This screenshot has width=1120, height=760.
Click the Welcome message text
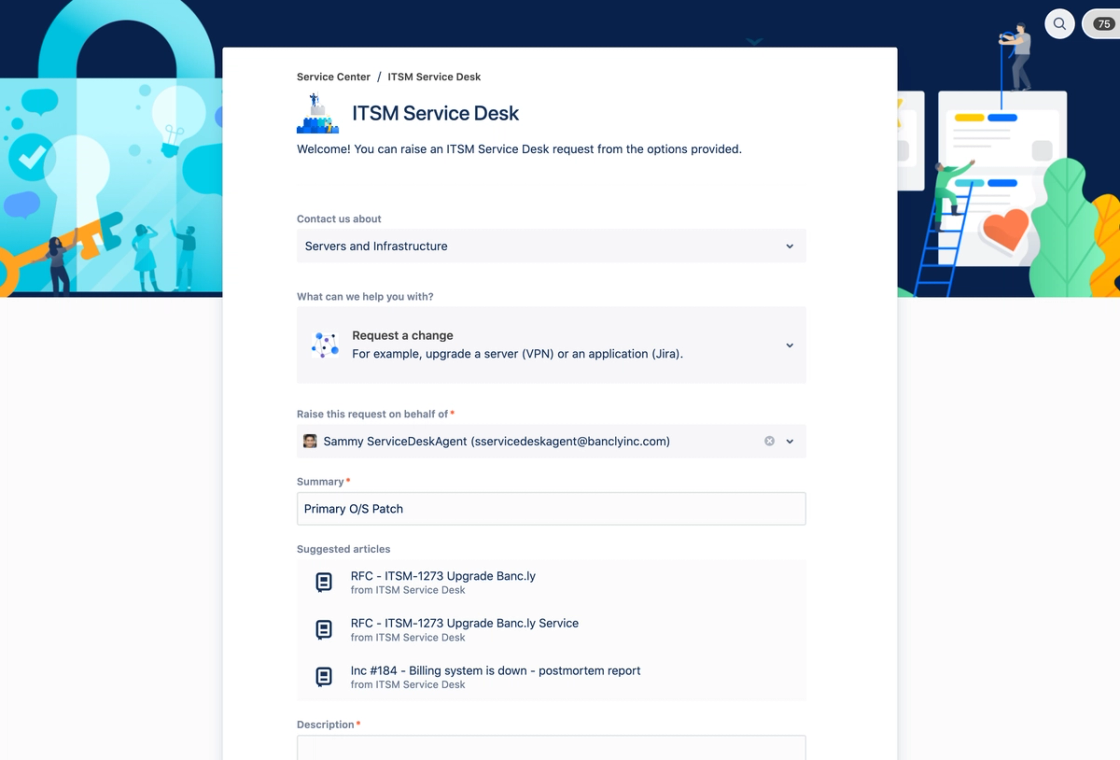pyautogui.click(x=519, y=149)
